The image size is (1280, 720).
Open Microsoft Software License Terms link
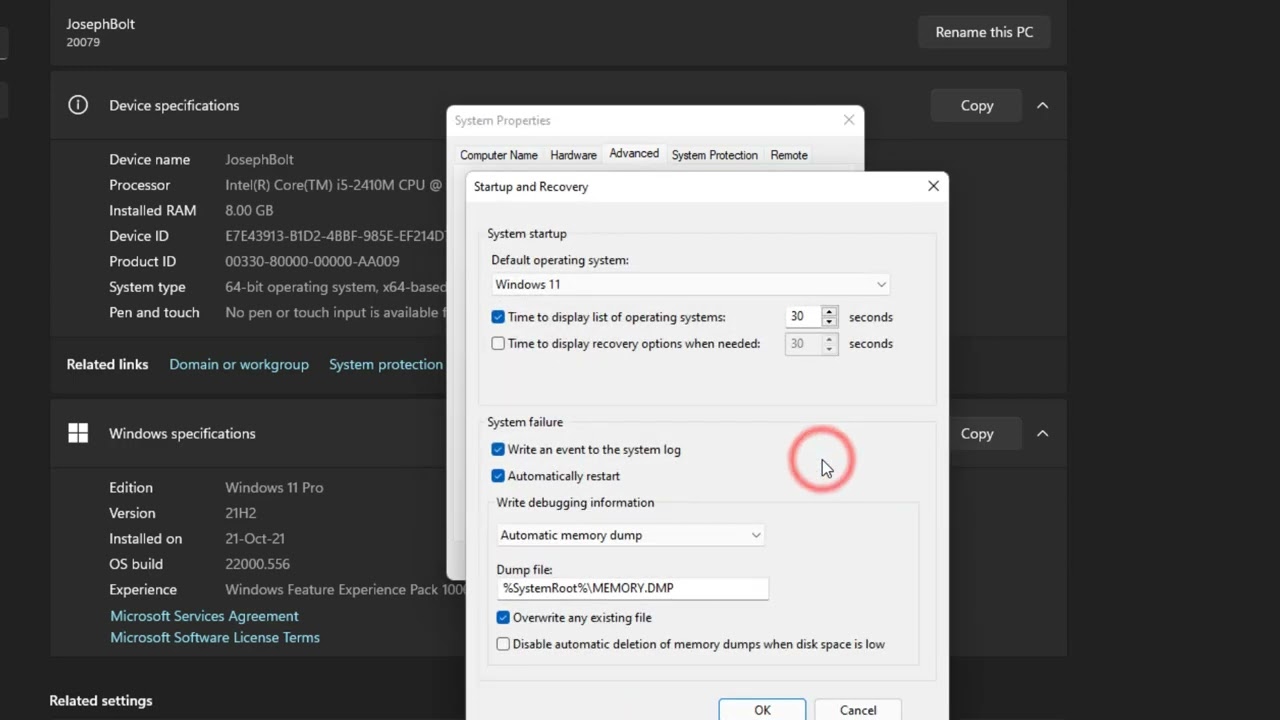(x=215, y=637)
